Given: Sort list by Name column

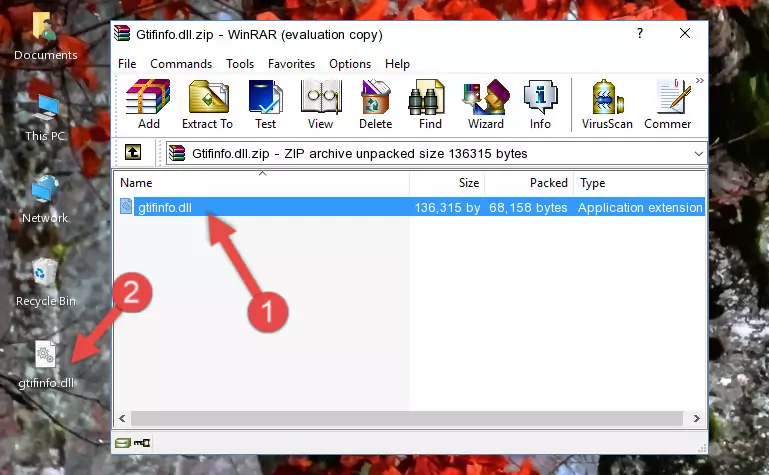Looking at the screenshot, I should 262,183.
